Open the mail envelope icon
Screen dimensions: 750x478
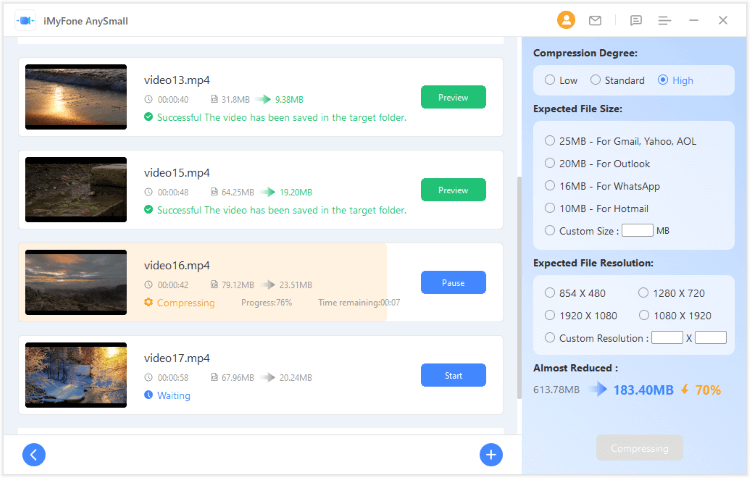click(595, 21)
